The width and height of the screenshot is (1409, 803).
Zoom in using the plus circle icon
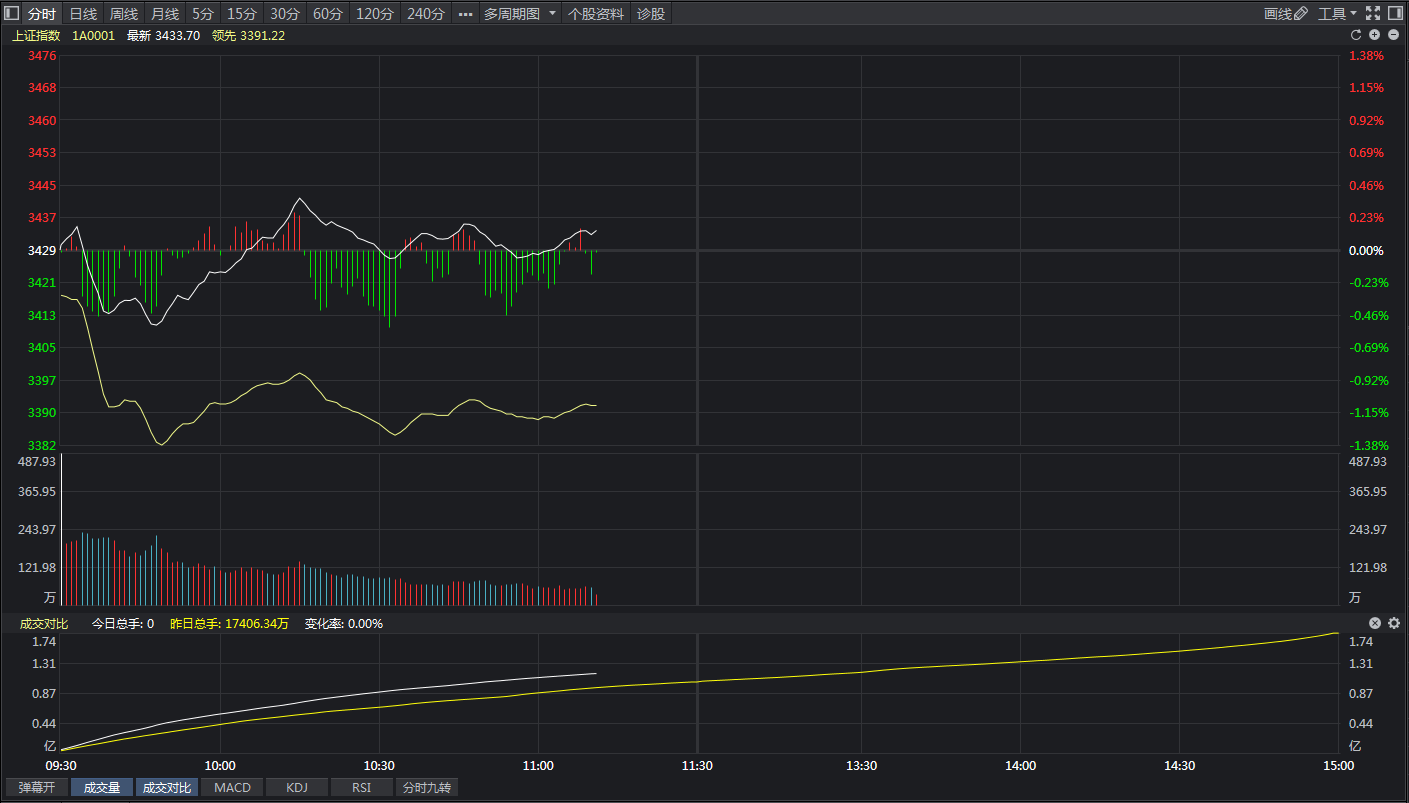point(1375,35)
